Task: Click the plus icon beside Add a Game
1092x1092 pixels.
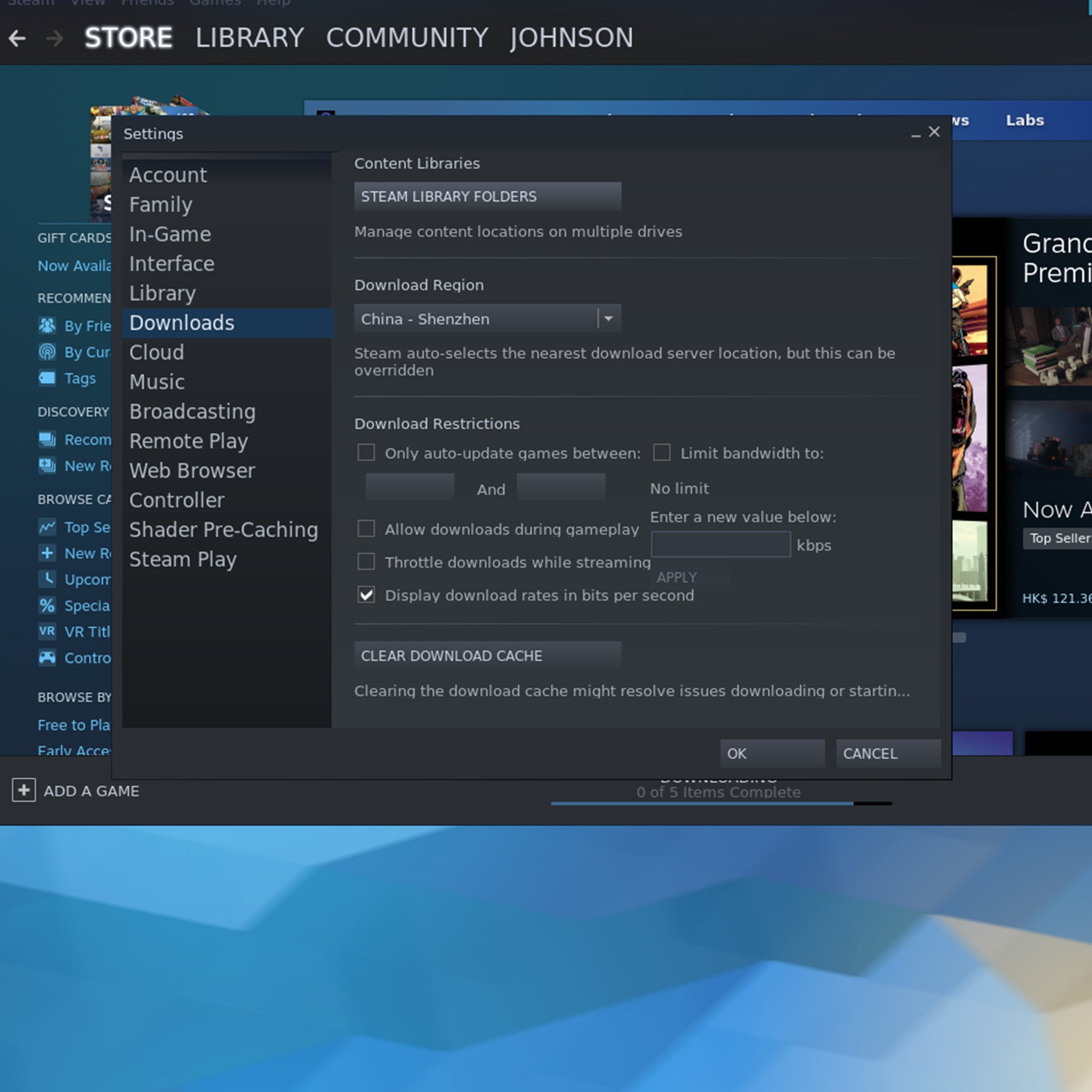Action: [x=23, y=790]
